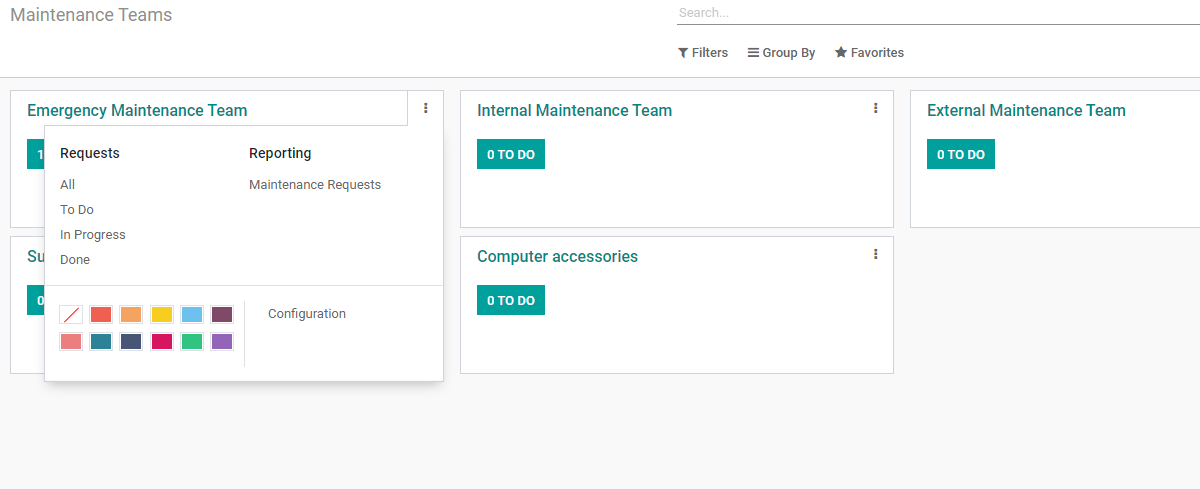
Task: Pick the orange color swatch
Action: [131, 314]
